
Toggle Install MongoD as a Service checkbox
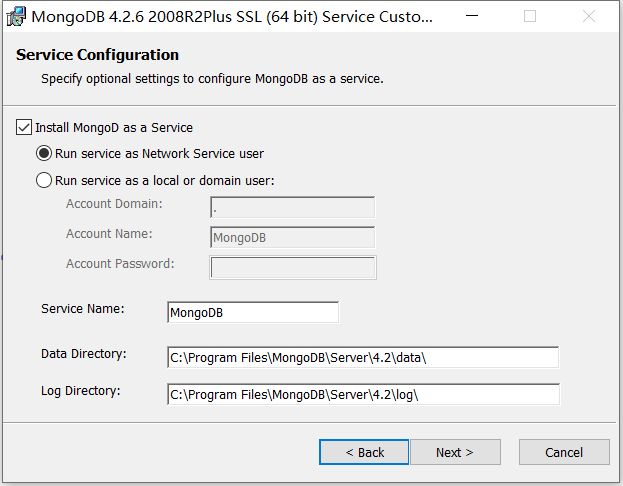24,128
